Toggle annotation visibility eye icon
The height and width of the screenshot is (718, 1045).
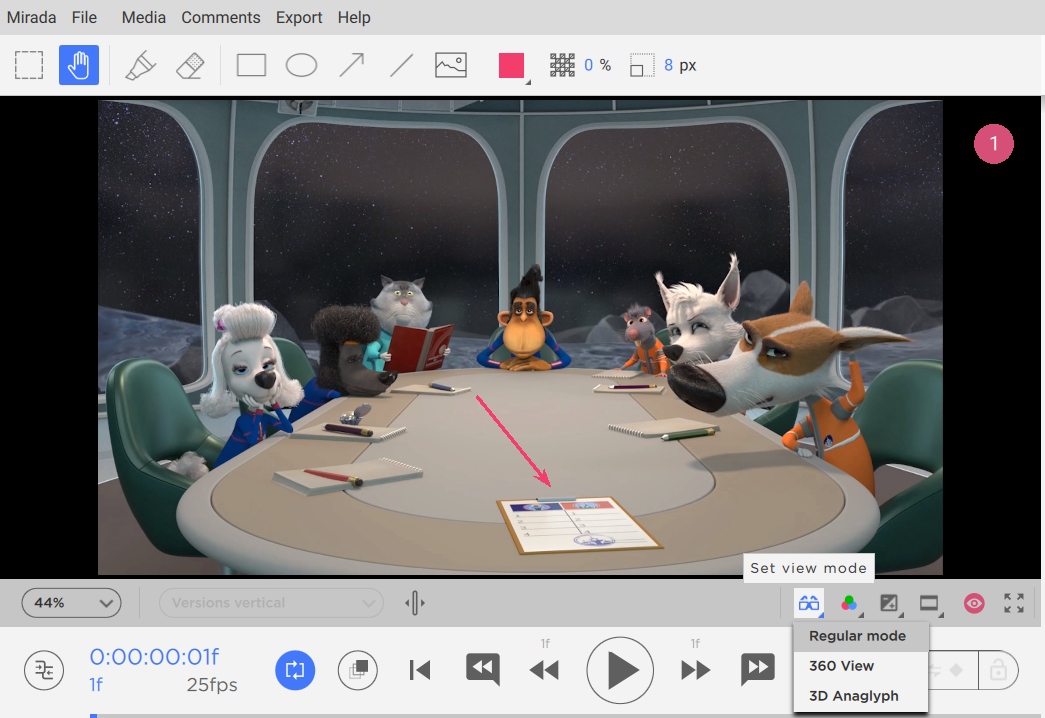coord(974,603)
